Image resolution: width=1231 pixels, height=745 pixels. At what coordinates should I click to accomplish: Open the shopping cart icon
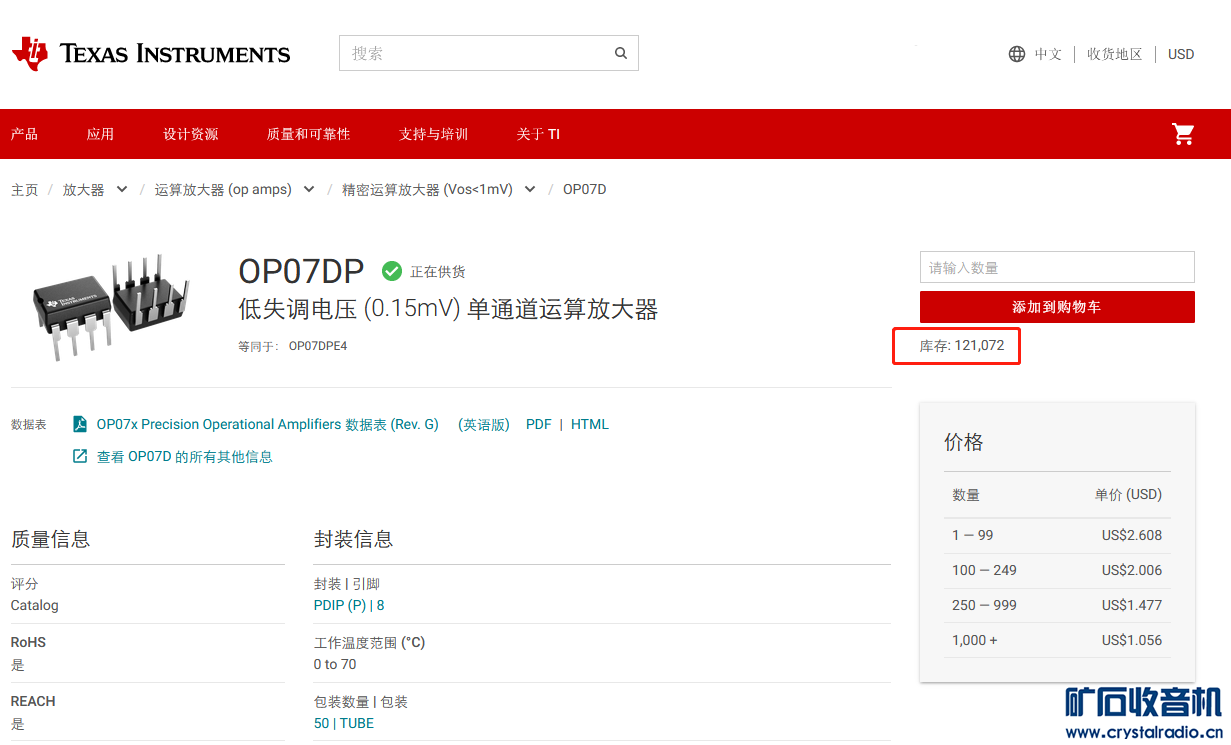tap(1183, 134)
